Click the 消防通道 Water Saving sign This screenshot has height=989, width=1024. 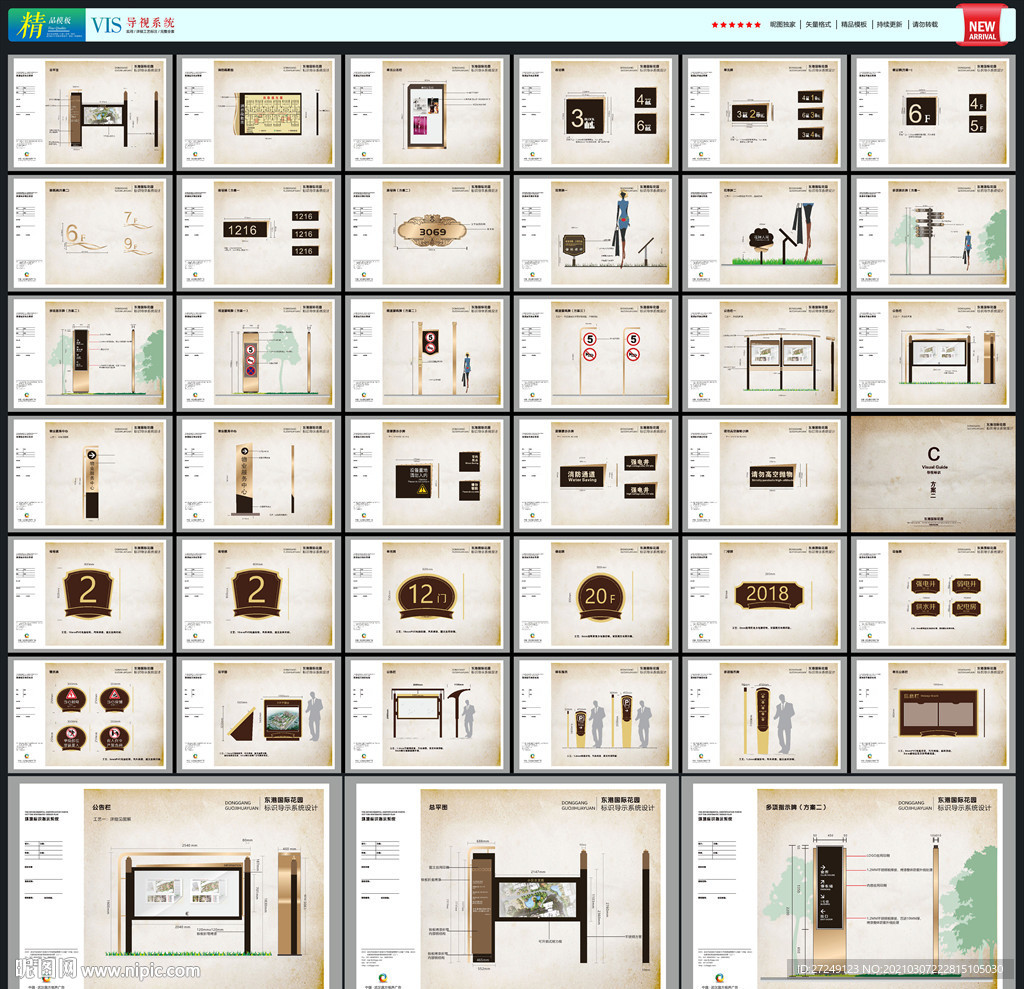point(584,476)
